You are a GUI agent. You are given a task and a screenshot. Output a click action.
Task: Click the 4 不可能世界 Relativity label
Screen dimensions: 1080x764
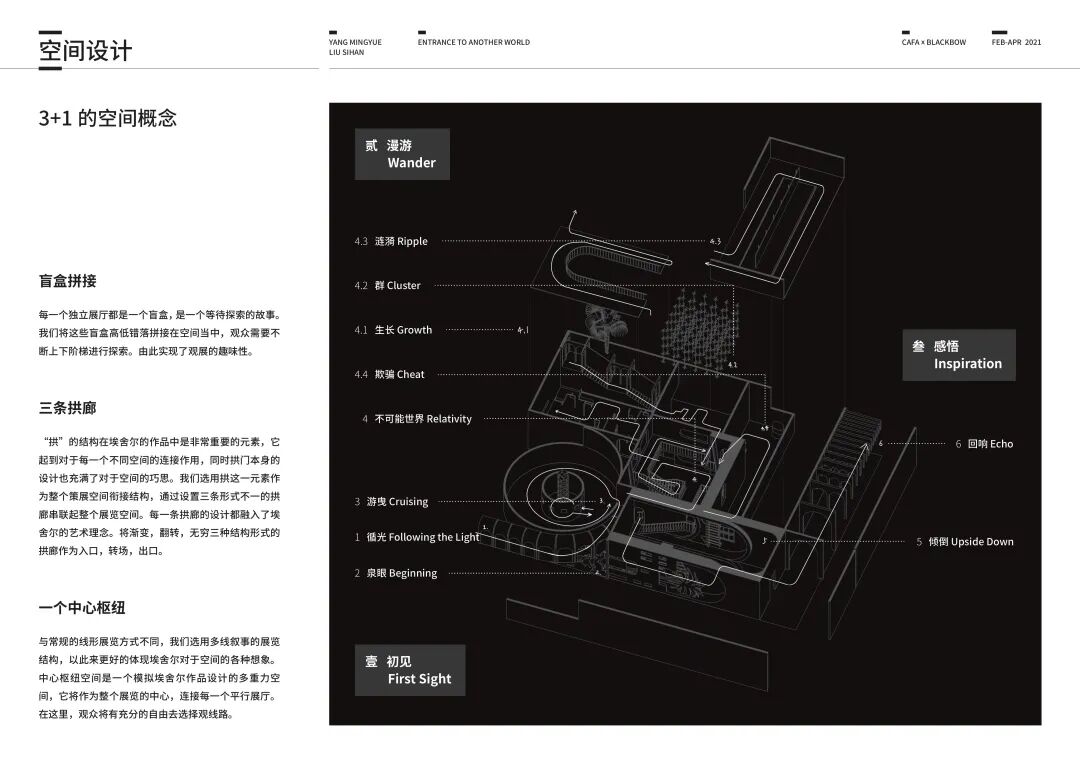pos(417,419)
